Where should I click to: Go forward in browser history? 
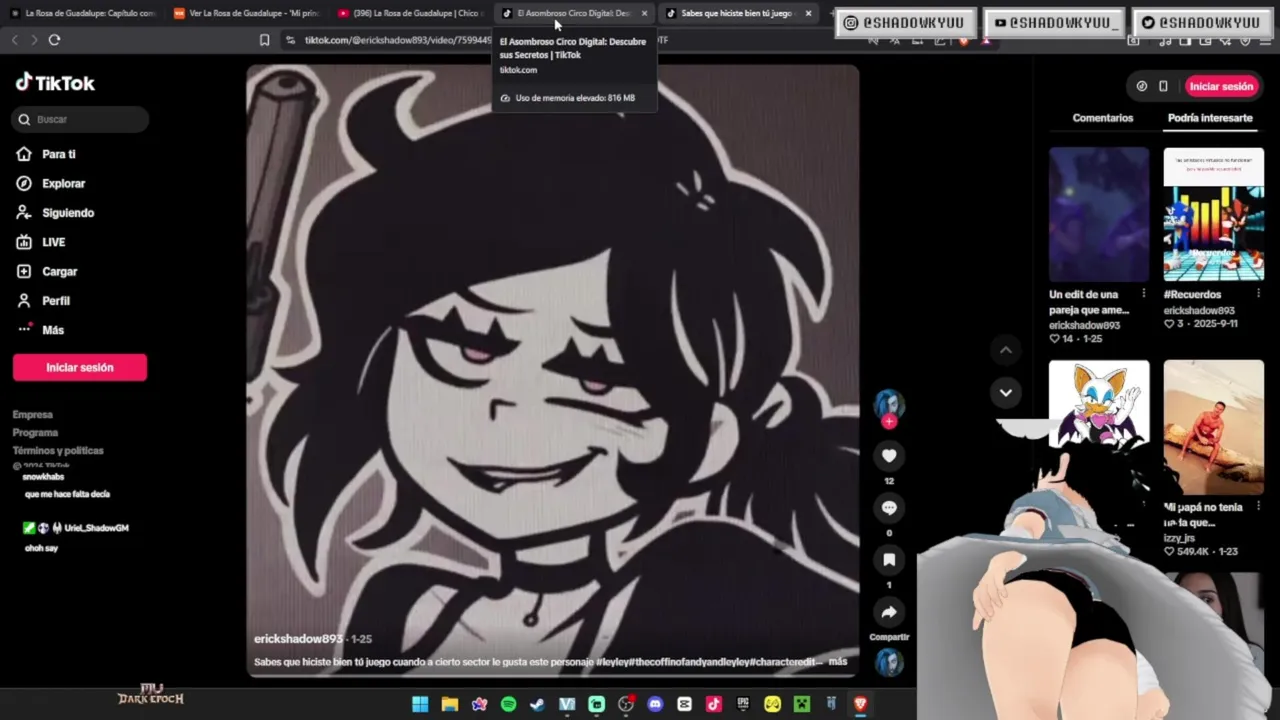[x=33, y=39]
